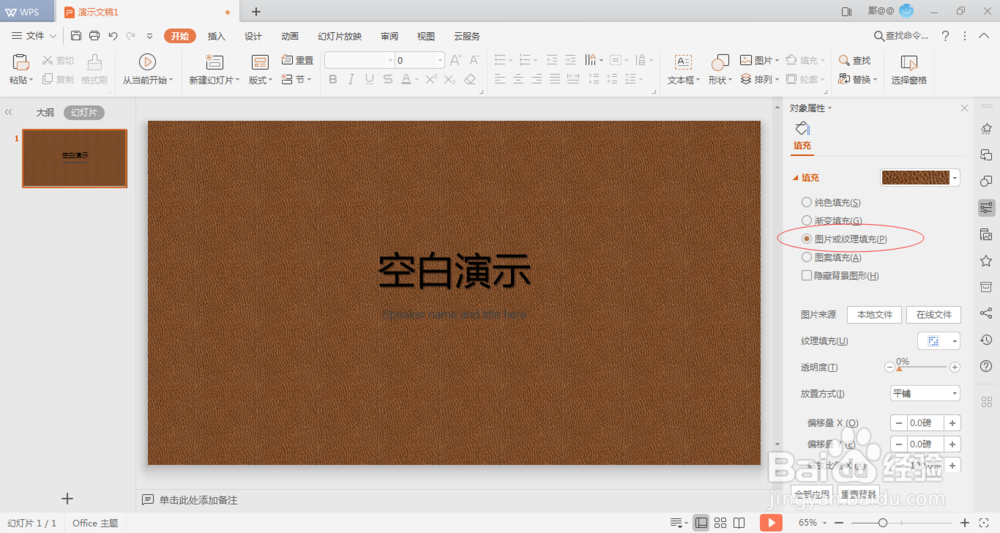Image resolution: width=1000 pixels, height=533 pixels.
Task: Click Reset Background (重置背景) button
Action: 858,494
